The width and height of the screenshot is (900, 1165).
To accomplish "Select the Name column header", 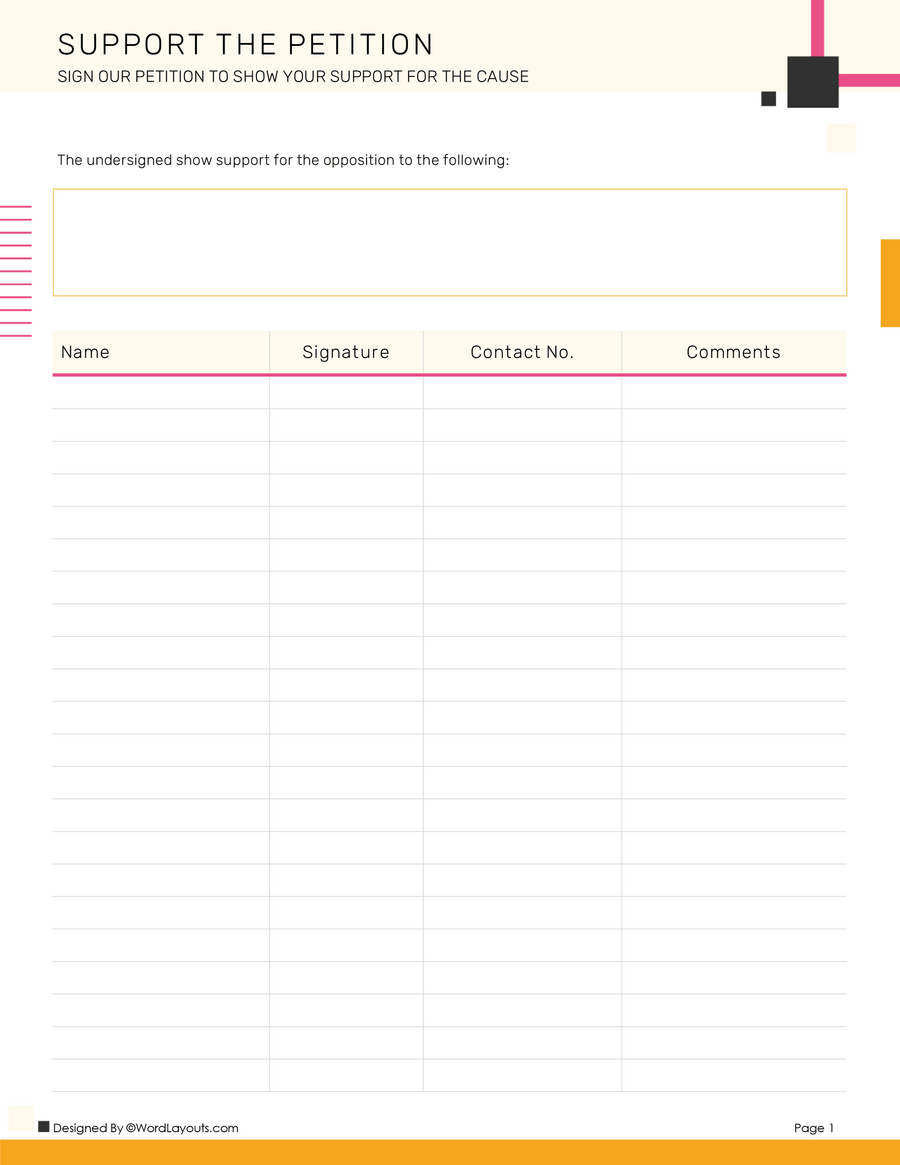I will pyautogui.click(x=86, y=352).
